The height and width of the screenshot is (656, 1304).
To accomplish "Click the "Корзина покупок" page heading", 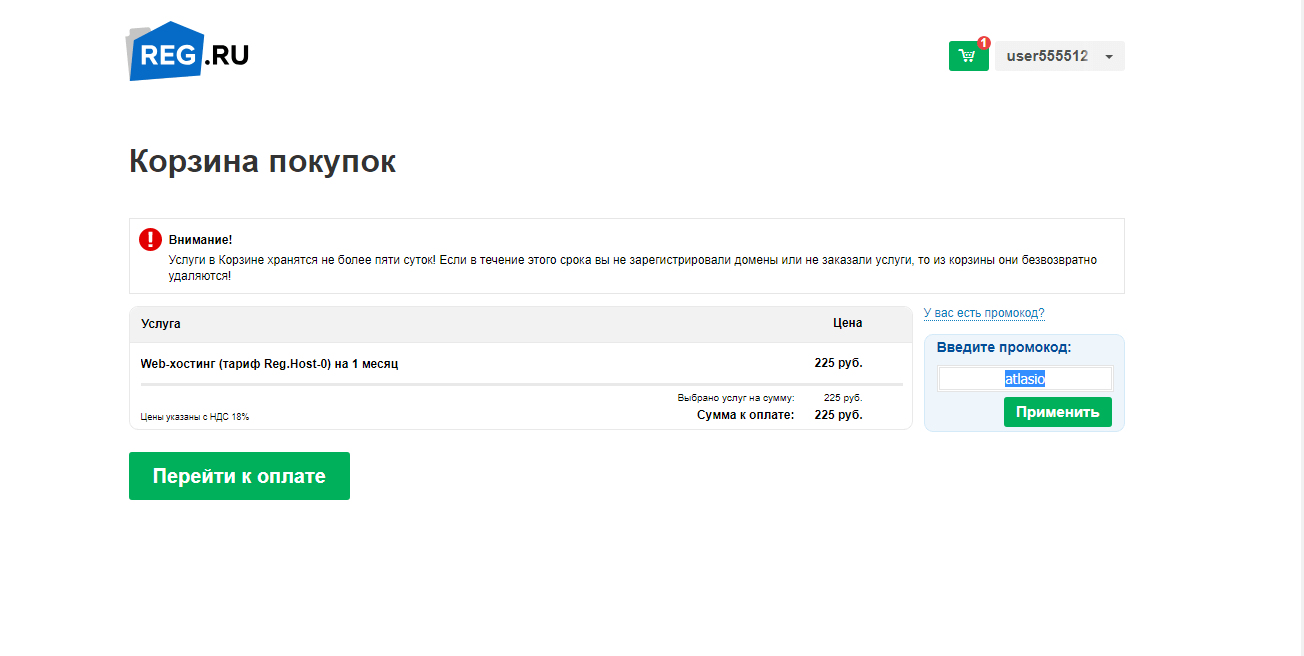I will [262, 161].
